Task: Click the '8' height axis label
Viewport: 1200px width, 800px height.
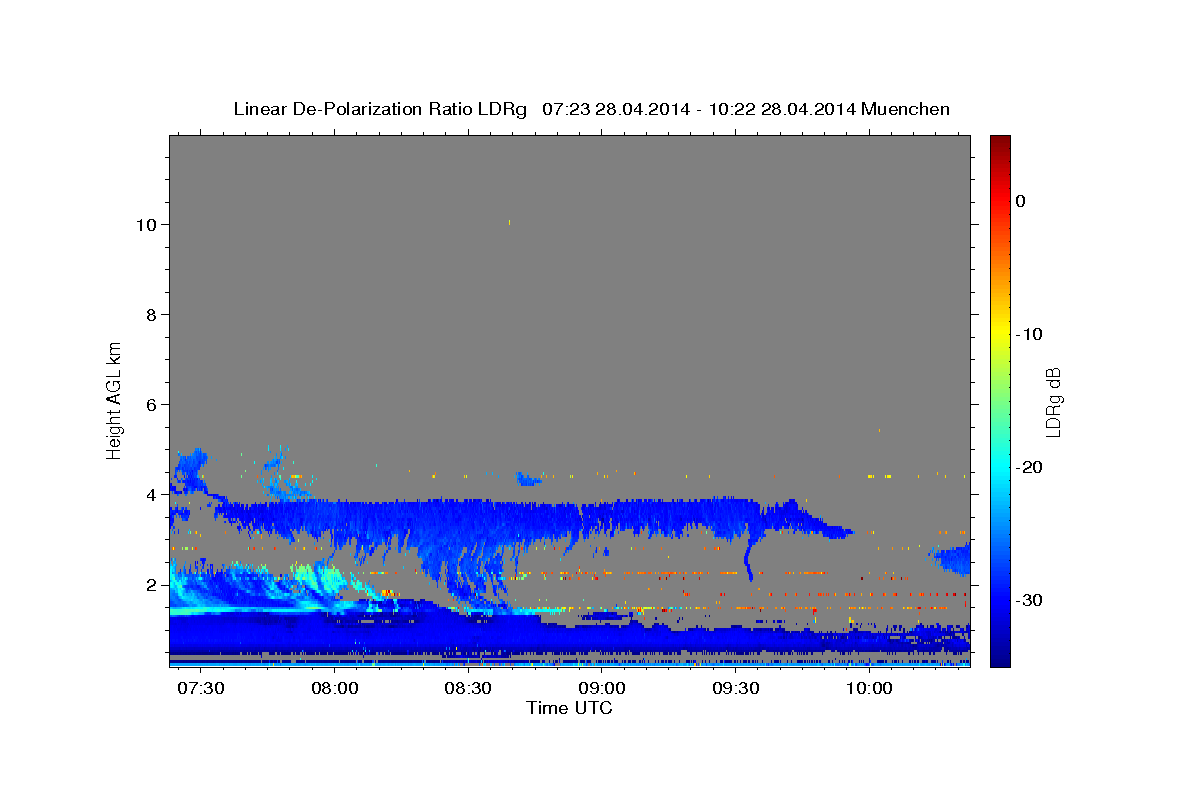Action: 152,315
